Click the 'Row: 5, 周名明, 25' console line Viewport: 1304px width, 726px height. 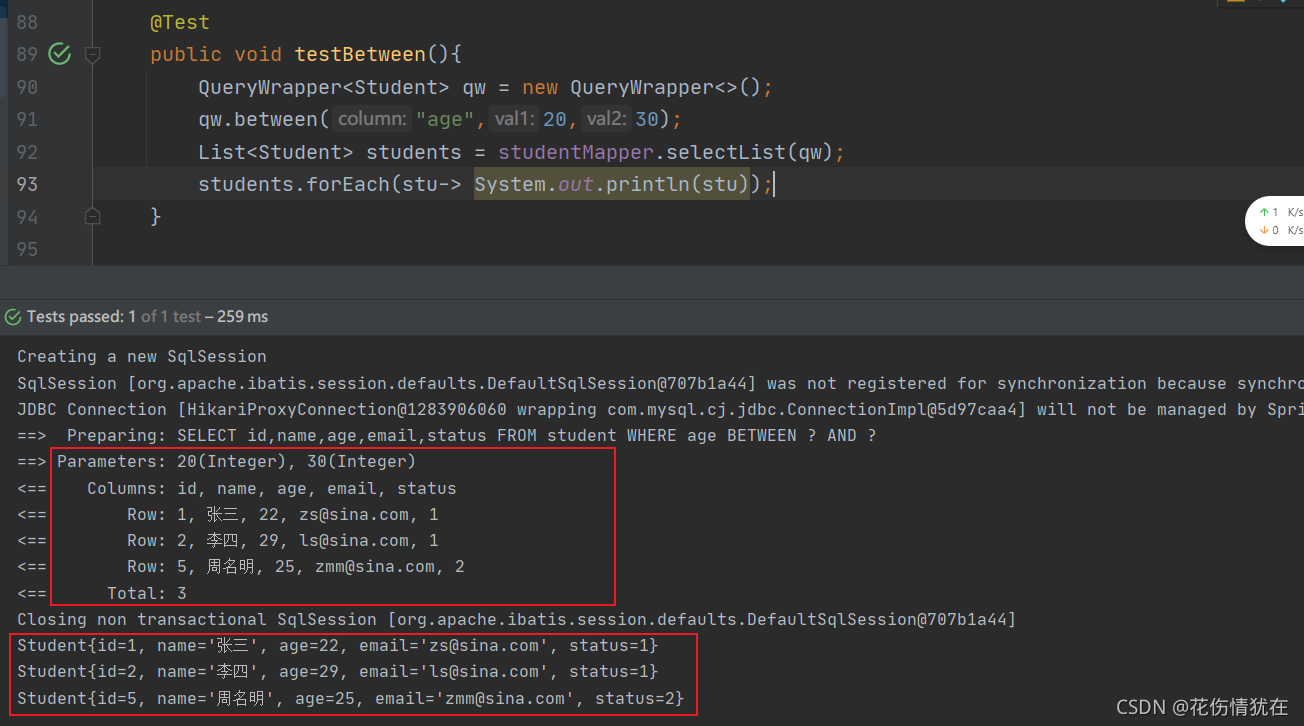point(241,567)
